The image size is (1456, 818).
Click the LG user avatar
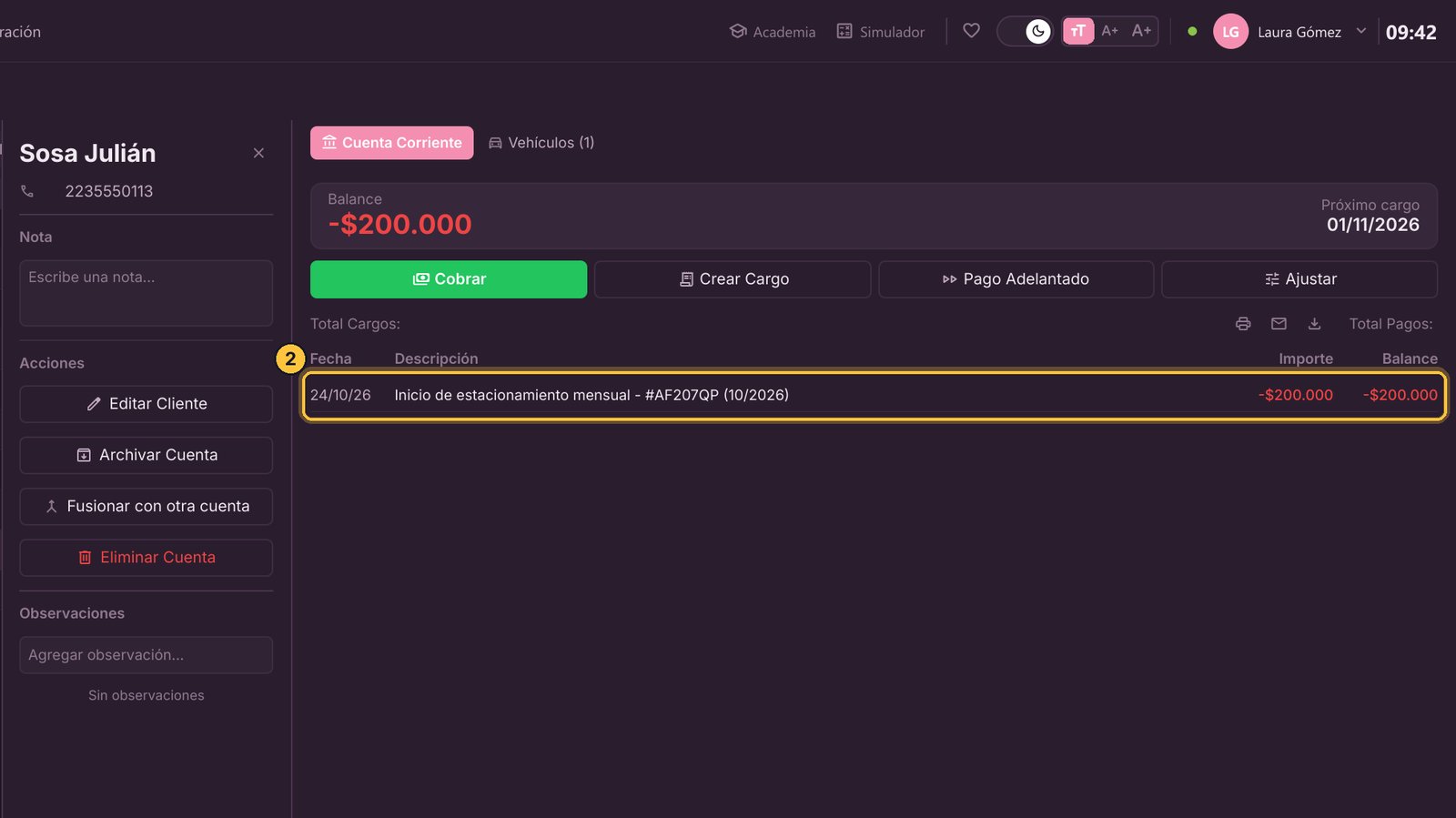click(x=1230, y=32)
